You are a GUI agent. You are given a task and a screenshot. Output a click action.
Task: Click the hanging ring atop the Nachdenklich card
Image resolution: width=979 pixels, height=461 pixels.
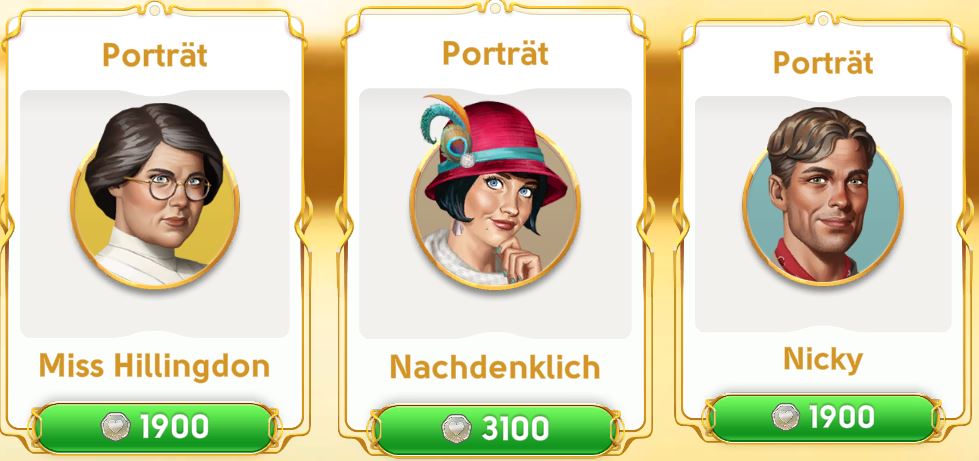(x=495, y=8)
